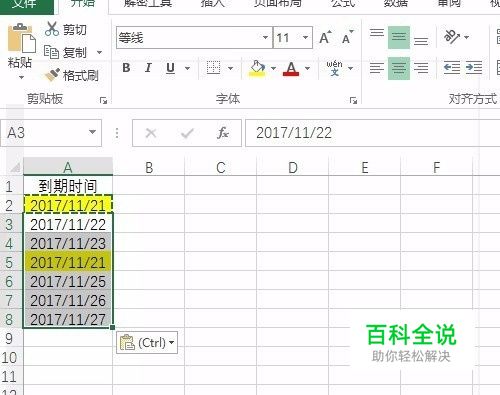Open font group dialog launcher
Screen dimensions: 500x395
353,100
